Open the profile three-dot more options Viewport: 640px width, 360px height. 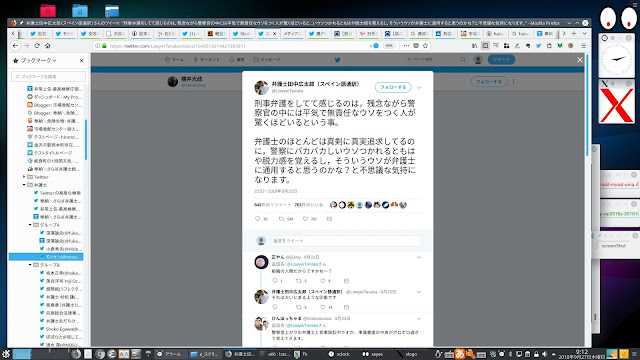[513, 82]
